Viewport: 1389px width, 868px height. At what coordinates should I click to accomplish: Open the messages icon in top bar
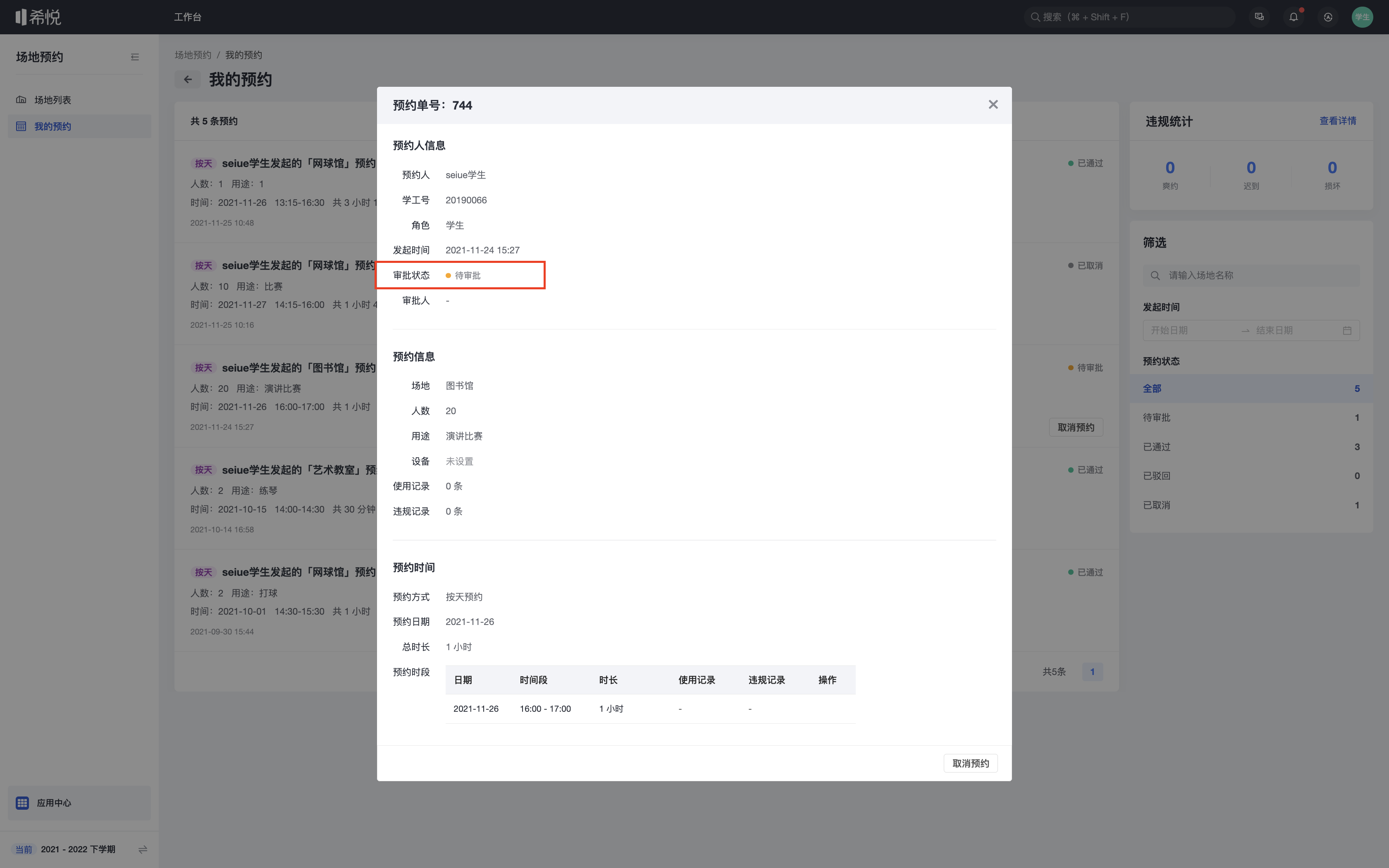[x=1259, y=17]
